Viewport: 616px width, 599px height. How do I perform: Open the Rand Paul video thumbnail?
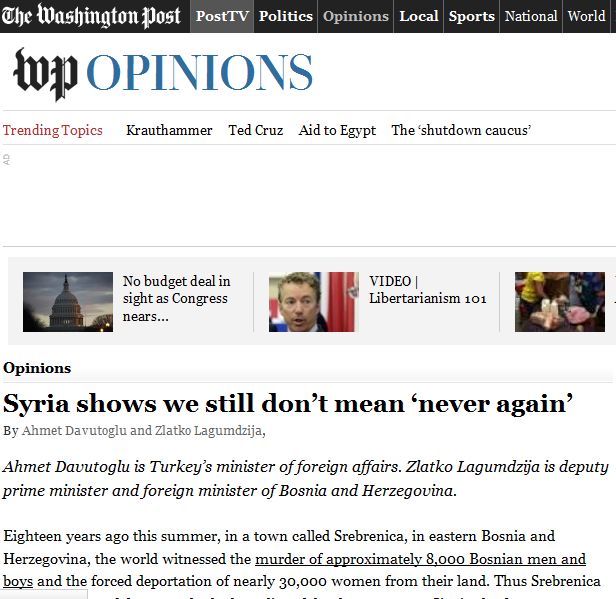click(x=314, y=302)
